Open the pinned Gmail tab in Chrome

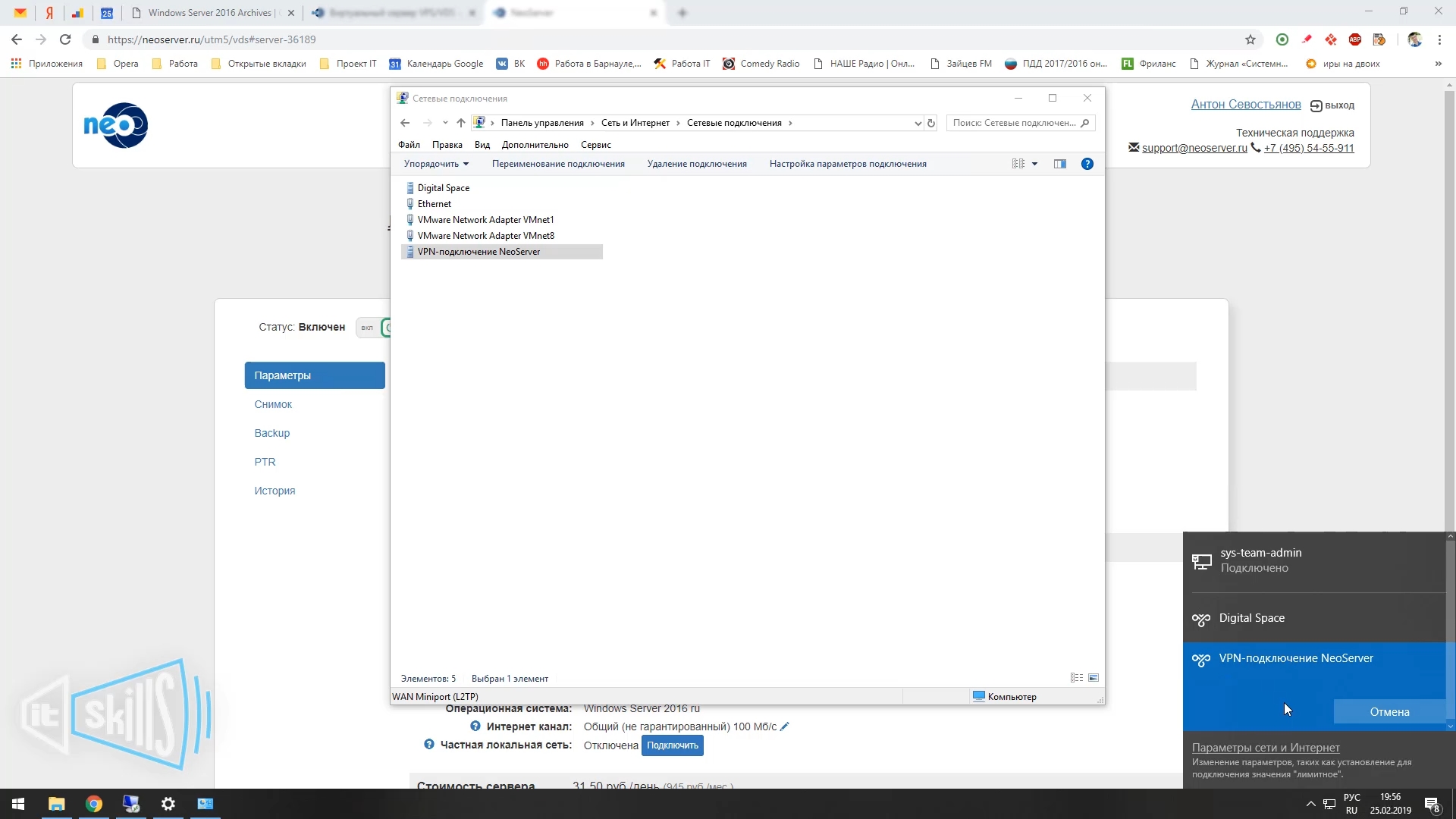pyautogui.click(x=20, y=13)
